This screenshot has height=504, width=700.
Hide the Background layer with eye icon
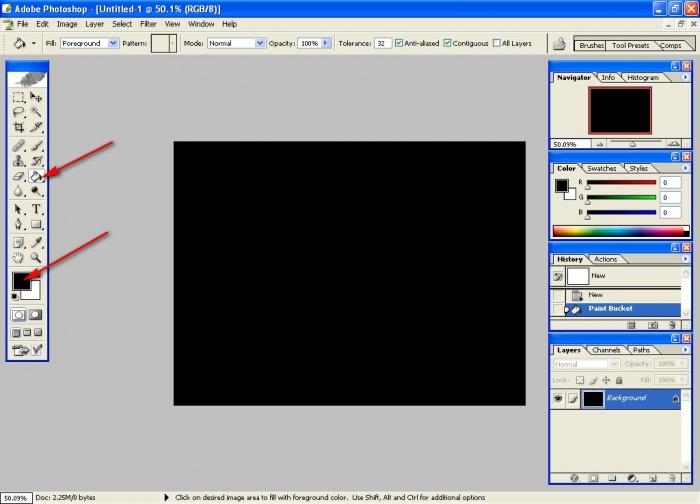coord(559,398)
